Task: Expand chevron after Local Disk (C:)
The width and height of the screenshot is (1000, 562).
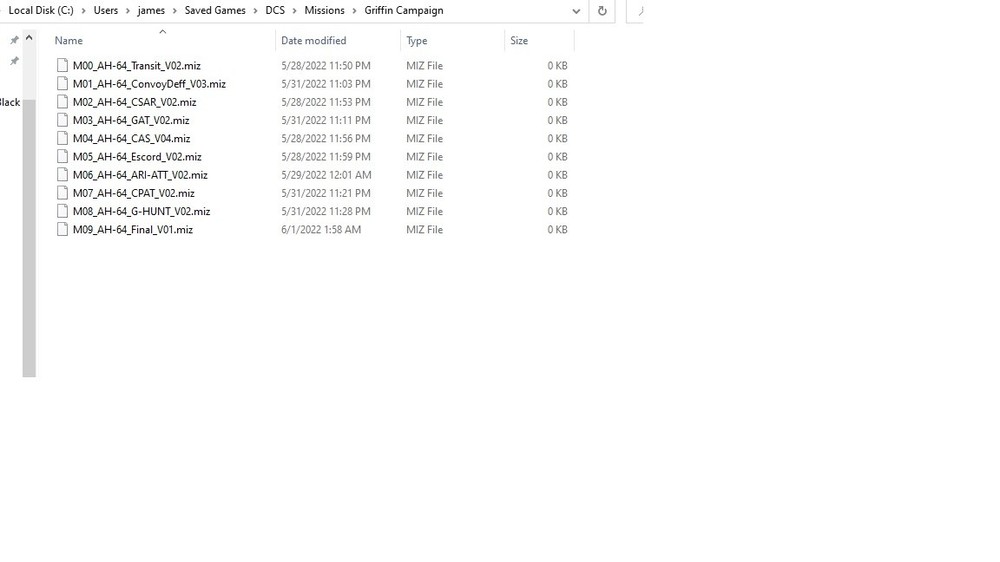Action: pyautogui.click(x=84, y=11)
